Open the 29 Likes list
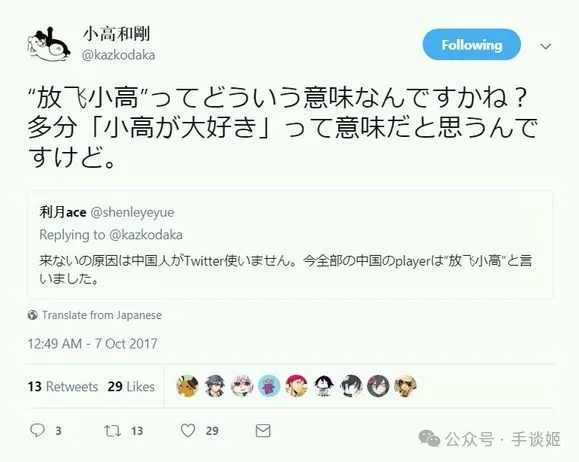The image size is (579, 462). click(131, 387)
